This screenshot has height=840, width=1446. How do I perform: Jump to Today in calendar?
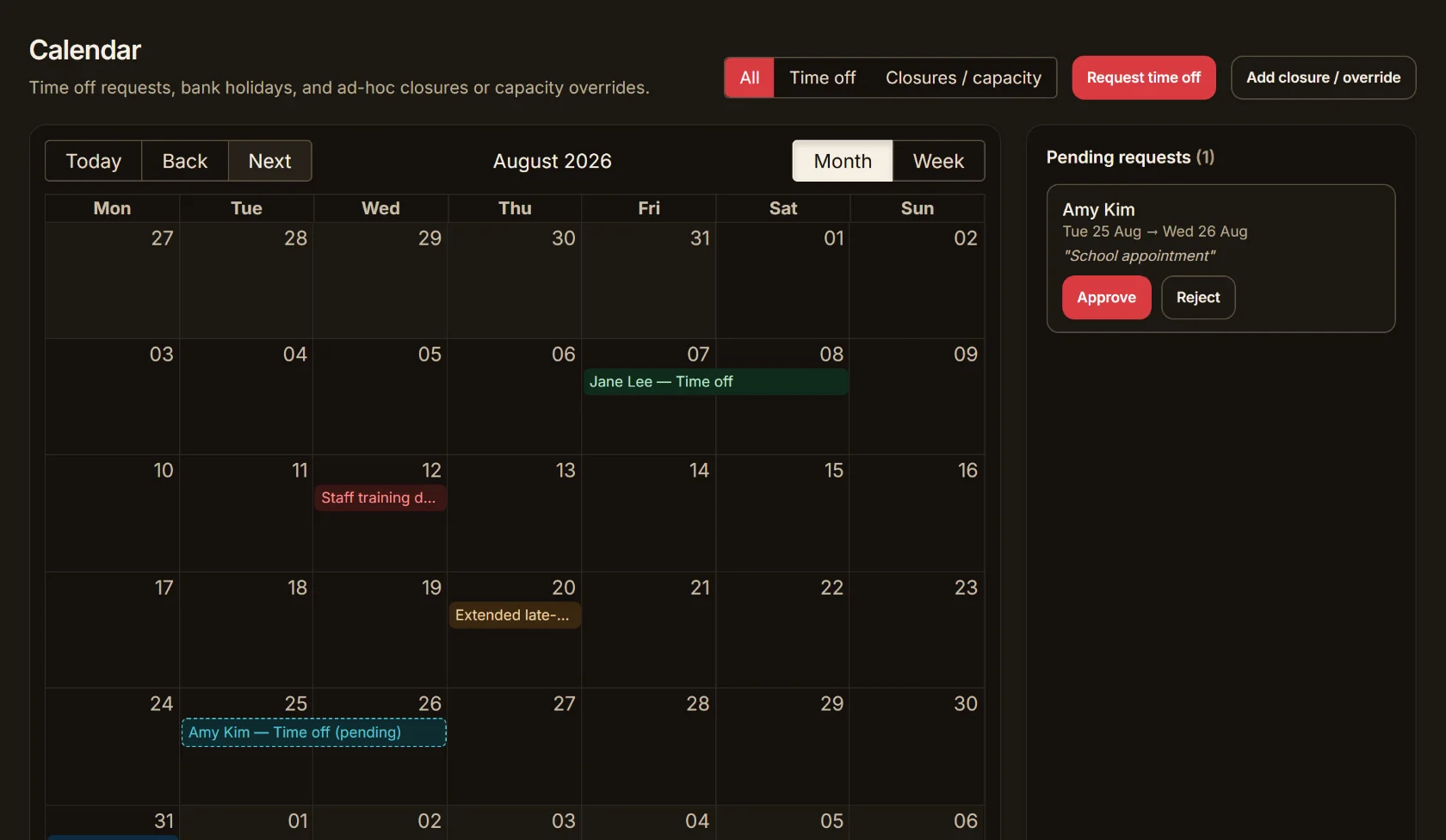click(94, 161)
